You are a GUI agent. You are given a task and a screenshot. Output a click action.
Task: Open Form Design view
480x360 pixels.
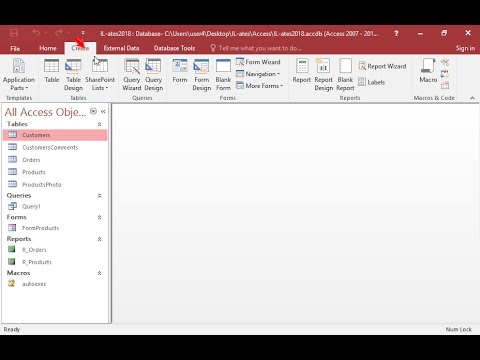pos(202,75)
